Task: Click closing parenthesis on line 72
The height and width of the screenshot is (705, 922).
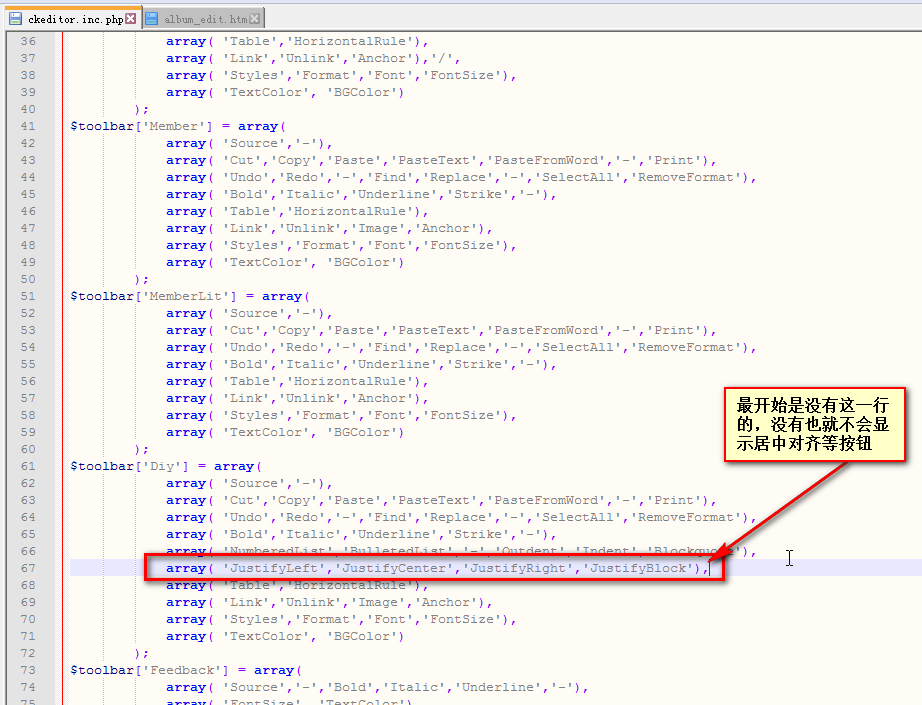Action: coord(138,654)
